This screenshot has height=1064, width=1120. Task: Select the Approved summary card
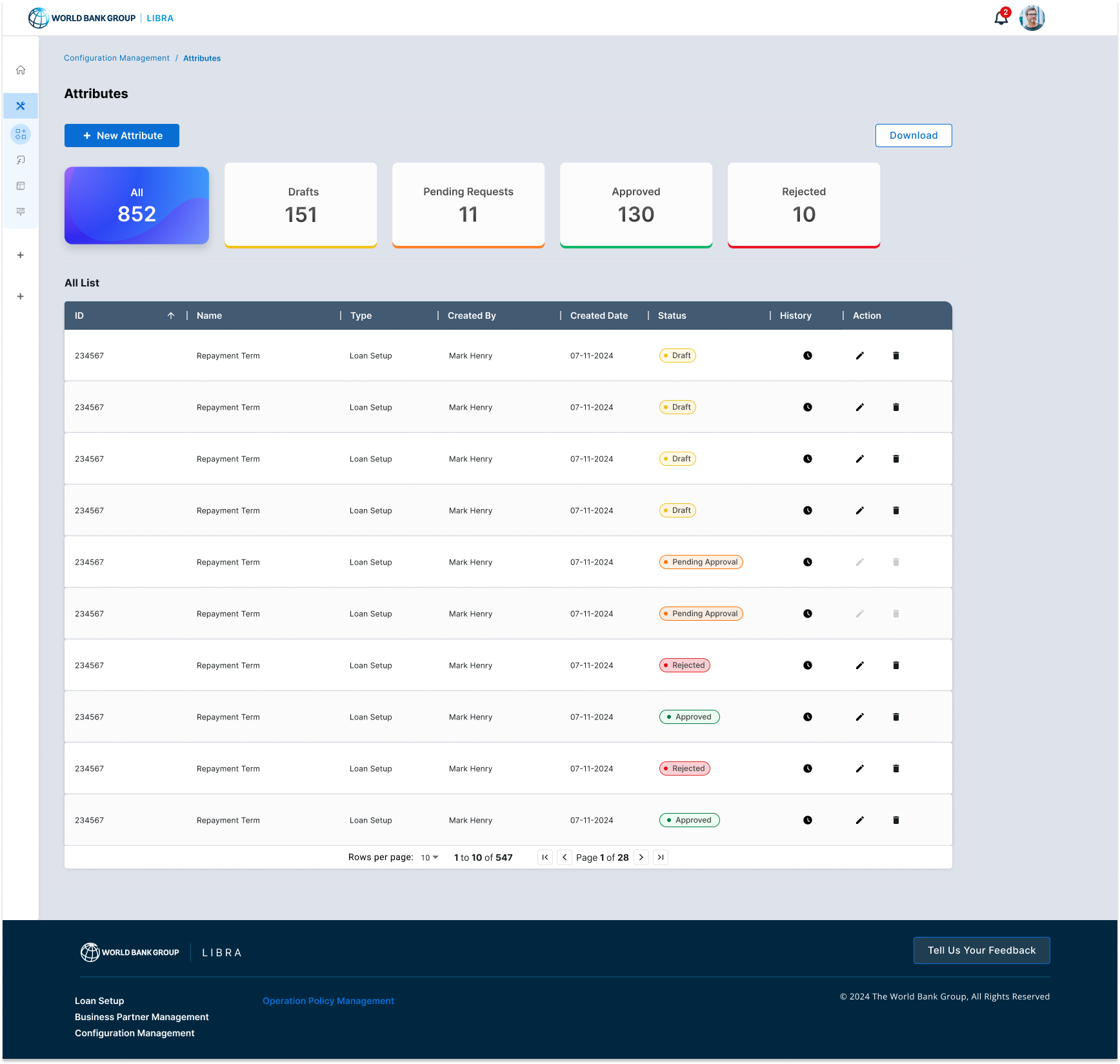(x=635, y=205)
